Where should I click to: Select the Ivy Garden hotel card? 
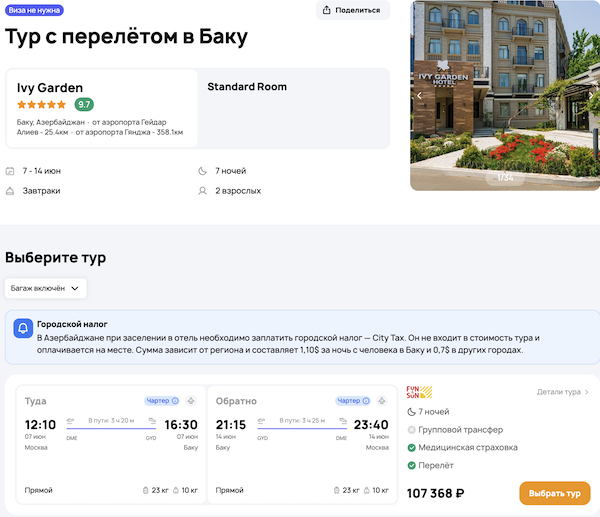[101, 108]
